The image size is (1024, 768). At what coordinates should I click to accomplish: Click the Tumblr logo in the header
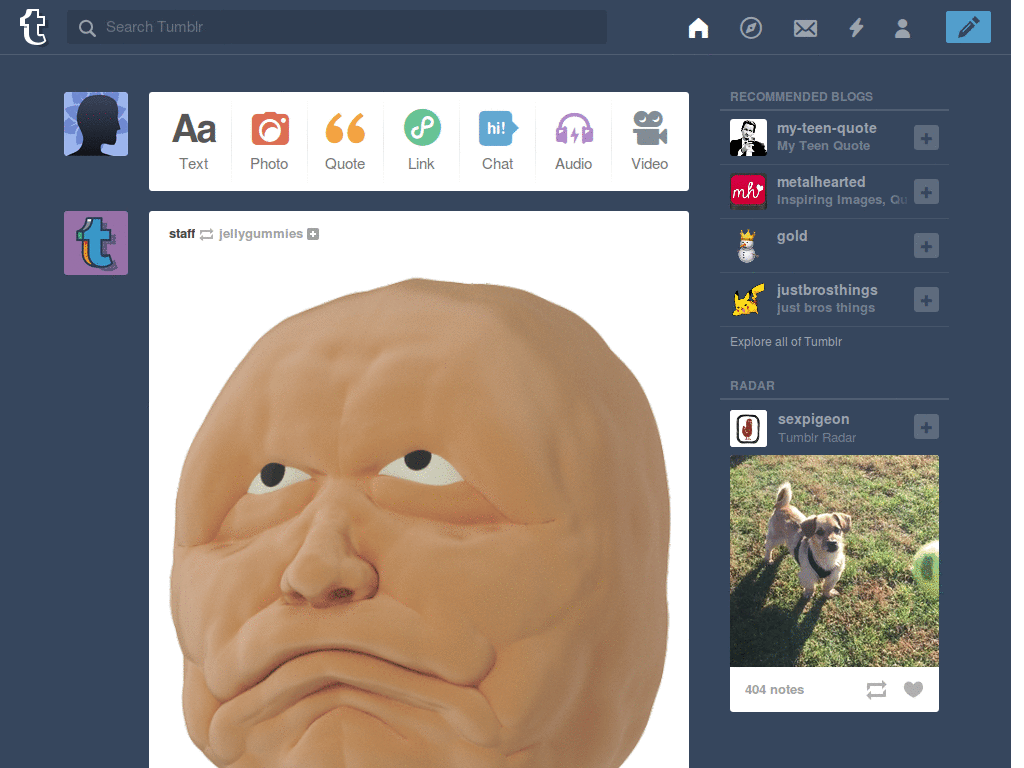point(33,27)
